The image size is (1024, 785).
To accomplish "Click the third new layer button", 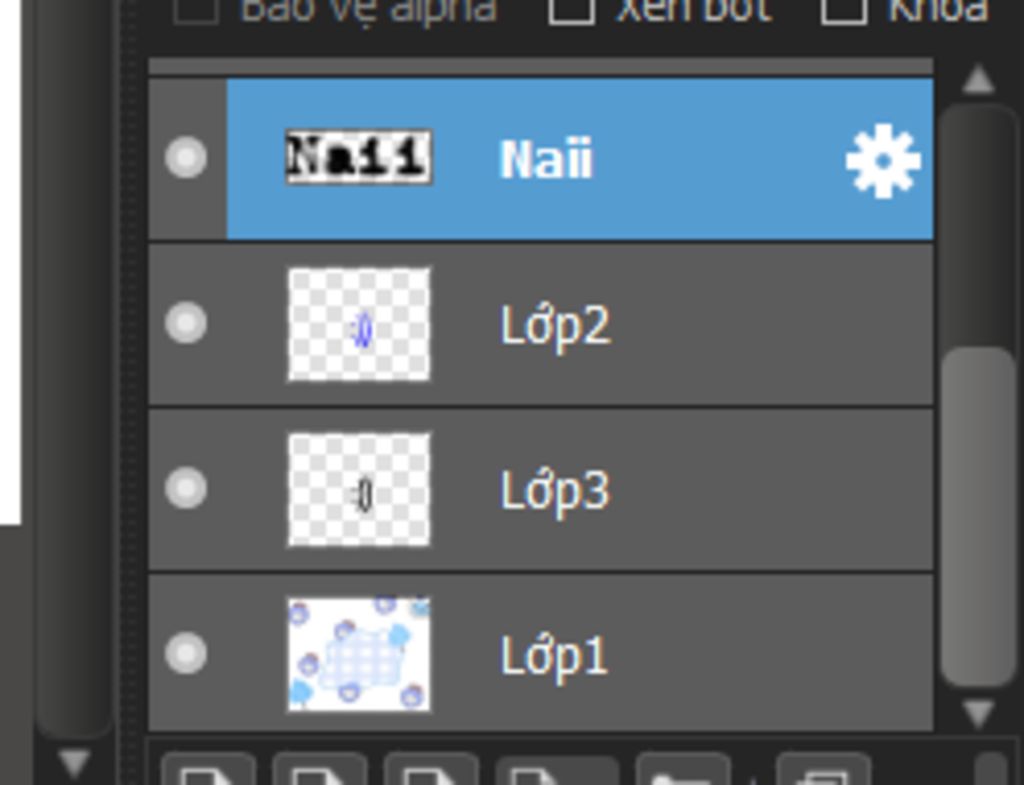I will point(431,769).
